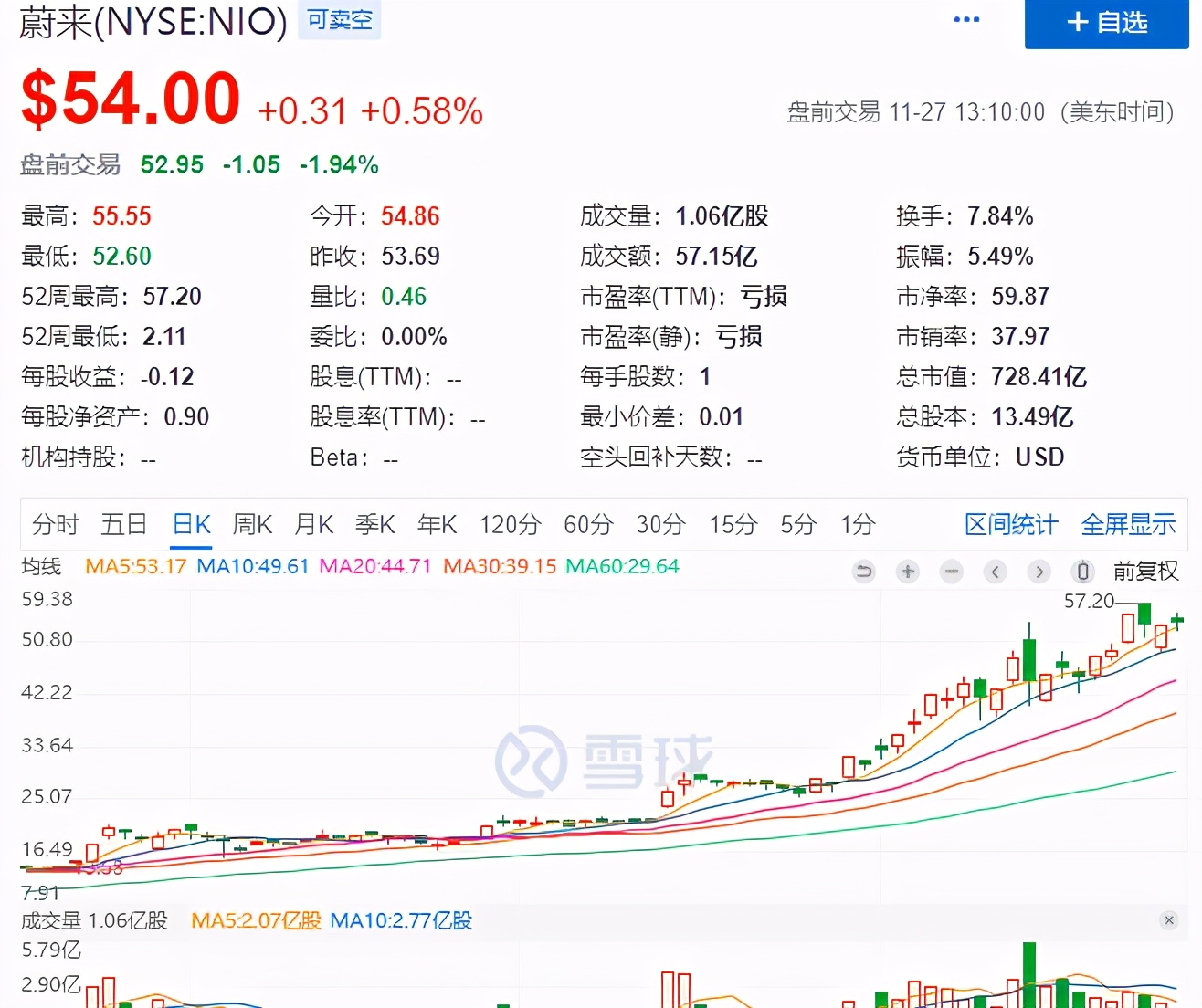Click the 可卖空 tag

pyautogui.click(x=340, y=20)
